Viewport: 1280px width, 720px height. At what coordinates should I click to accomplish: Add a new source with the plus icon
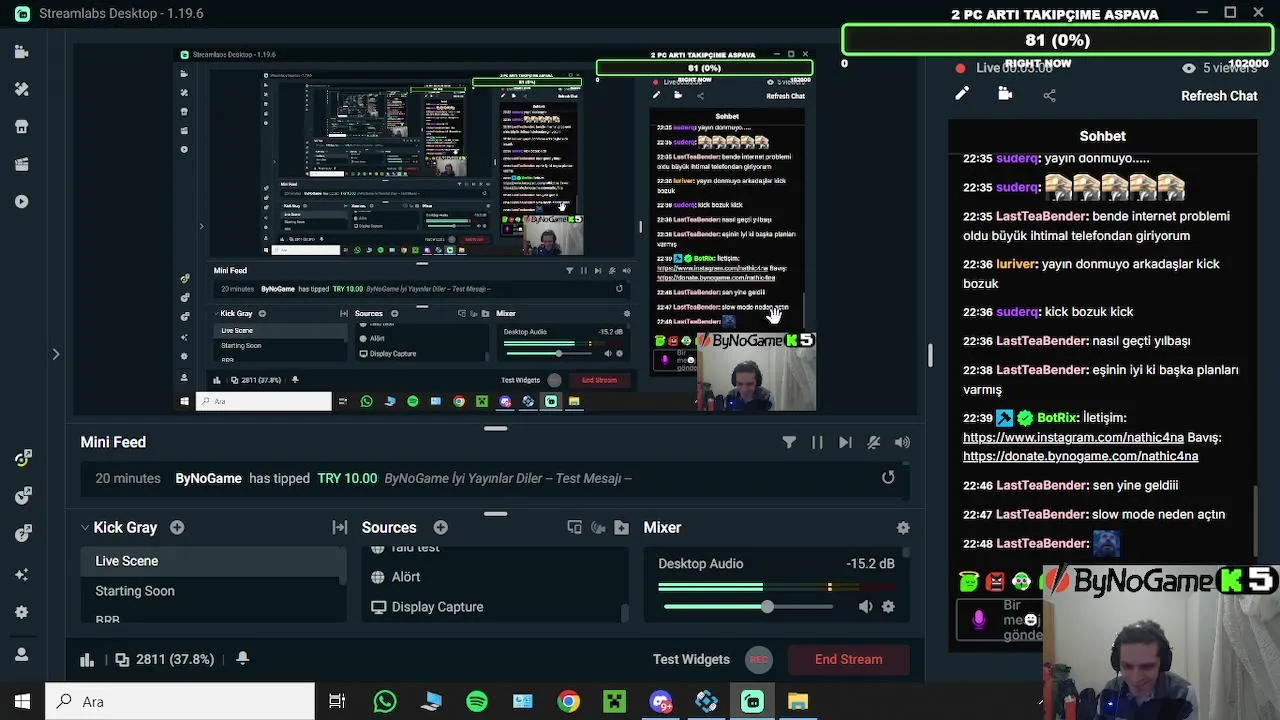click(x=440, y=527)
